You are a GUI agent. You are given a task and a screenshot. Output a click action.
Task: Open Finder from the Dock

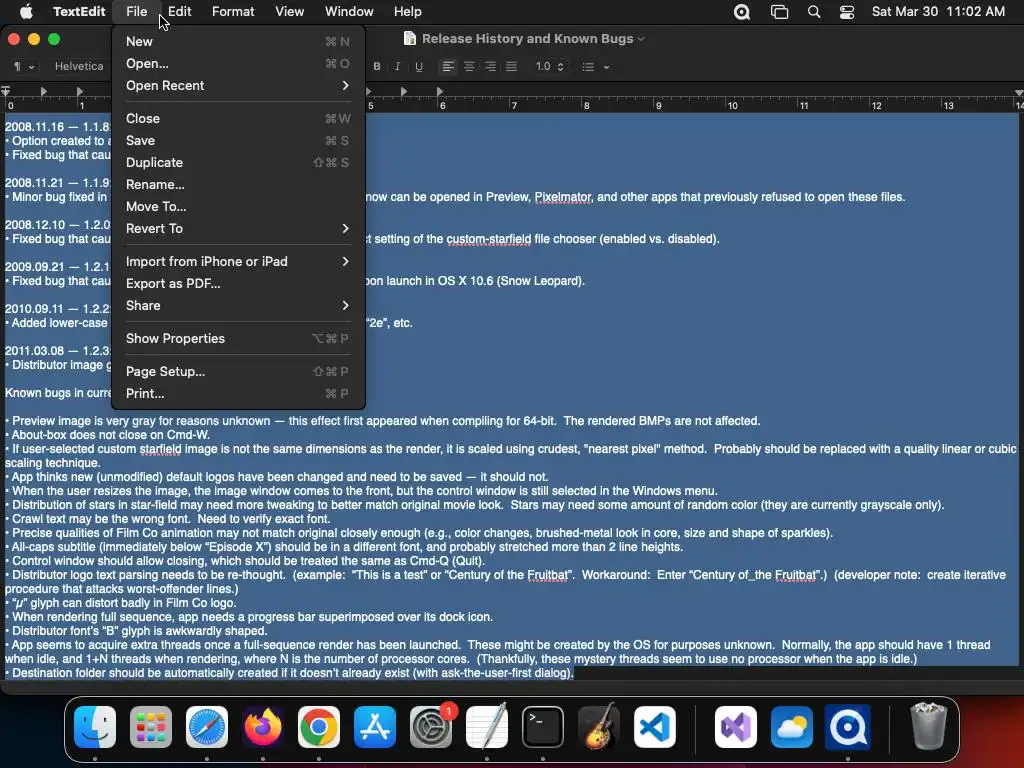click(x=95, y=727)
